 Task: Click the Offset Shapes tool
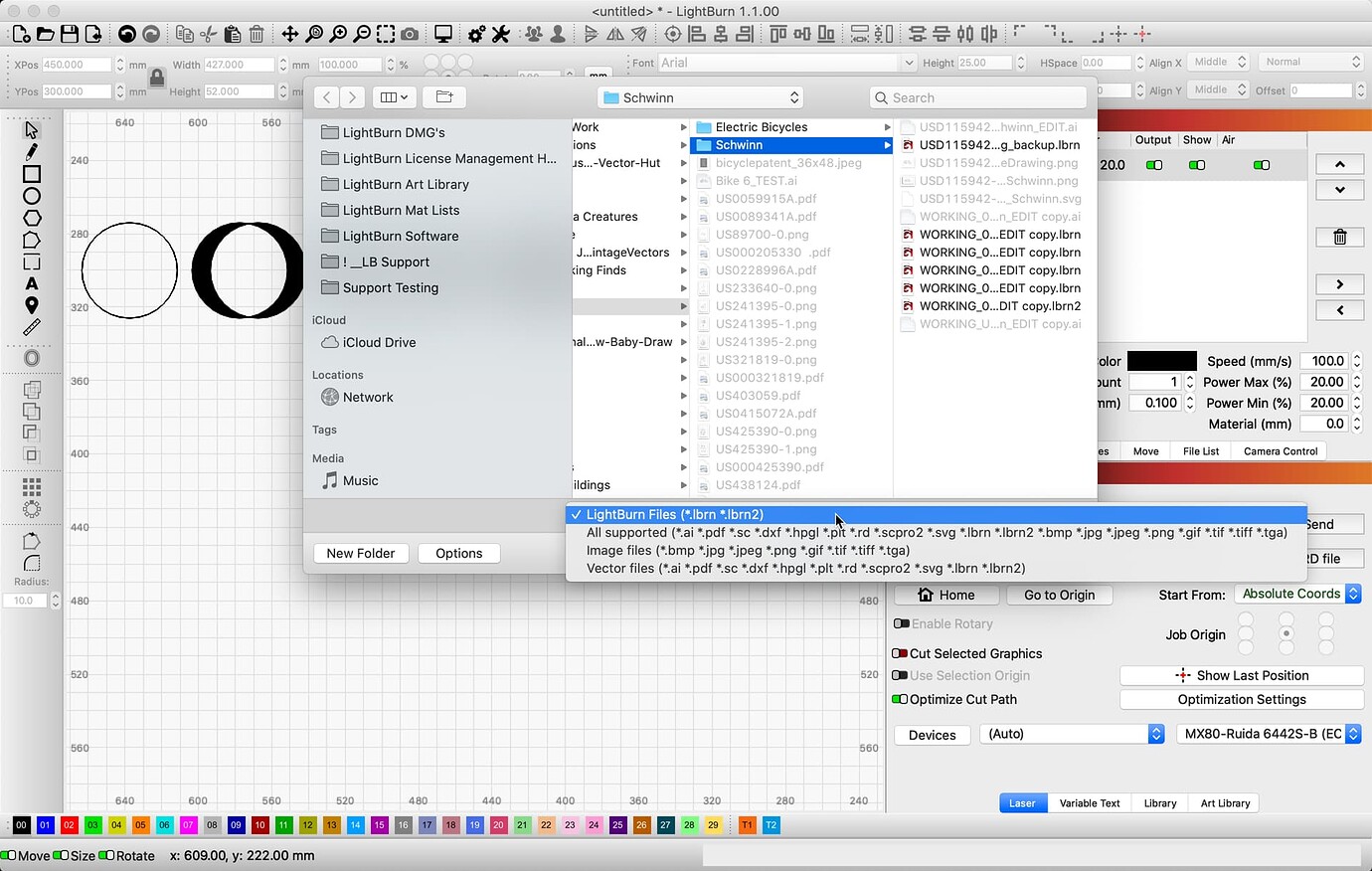point(31,357)
